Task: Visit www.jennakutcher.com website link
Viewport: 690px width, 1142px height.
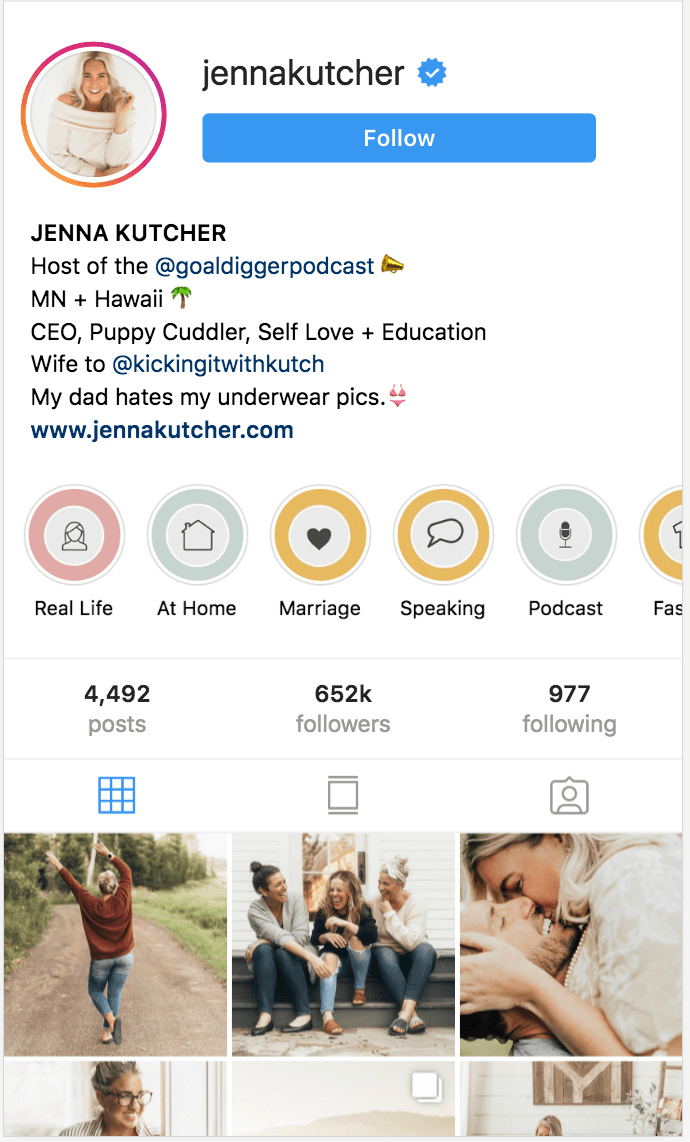Action: point(162,430)
